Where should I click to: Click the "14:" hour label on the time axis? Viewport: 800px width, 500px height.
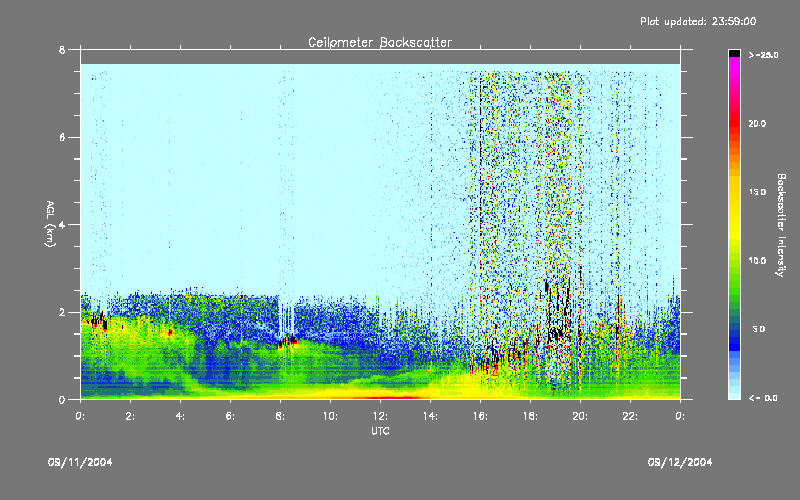pos(430,416)
